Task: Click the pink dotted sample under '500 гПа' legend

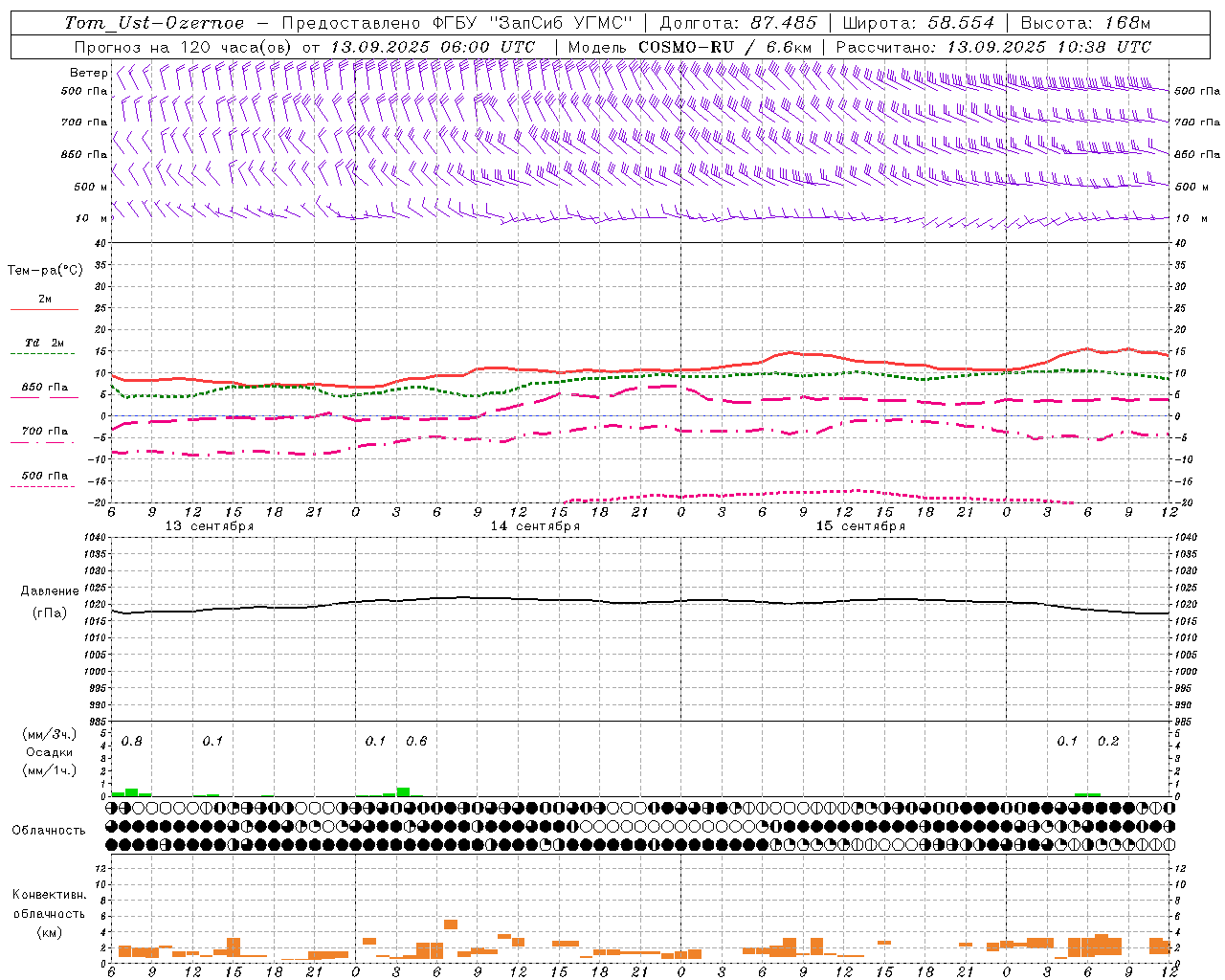Action: click(42, 486)
